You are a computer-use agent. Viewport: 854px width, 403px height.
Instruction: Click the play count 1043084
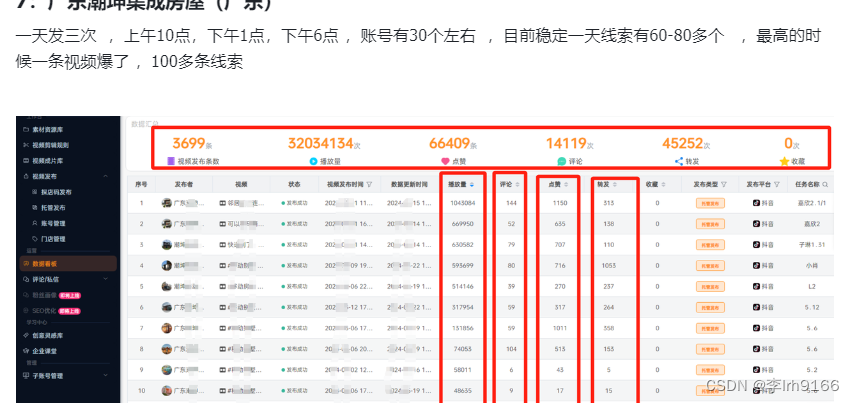pos(462,203)
